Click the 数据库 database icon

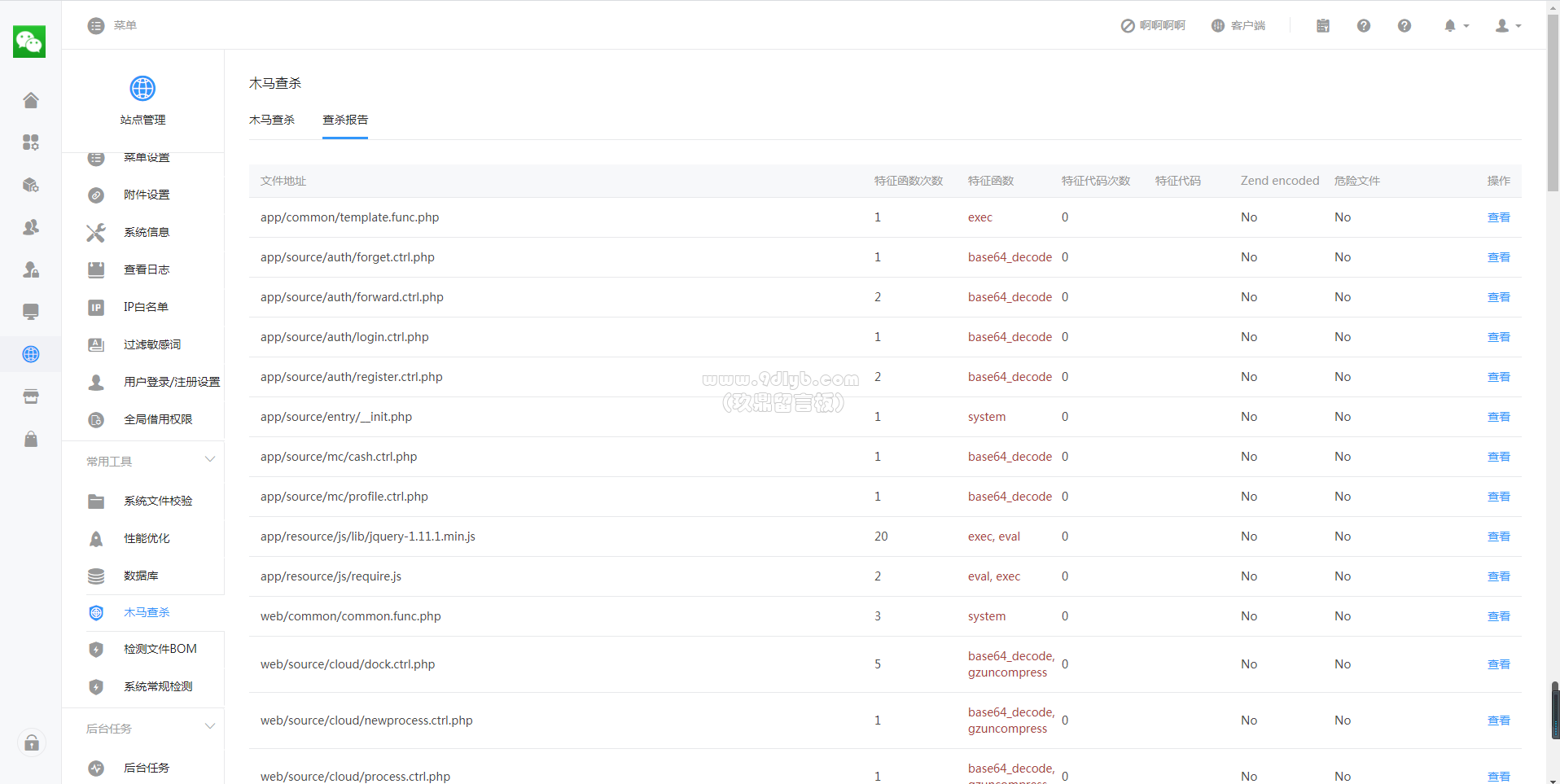(96, 576)
